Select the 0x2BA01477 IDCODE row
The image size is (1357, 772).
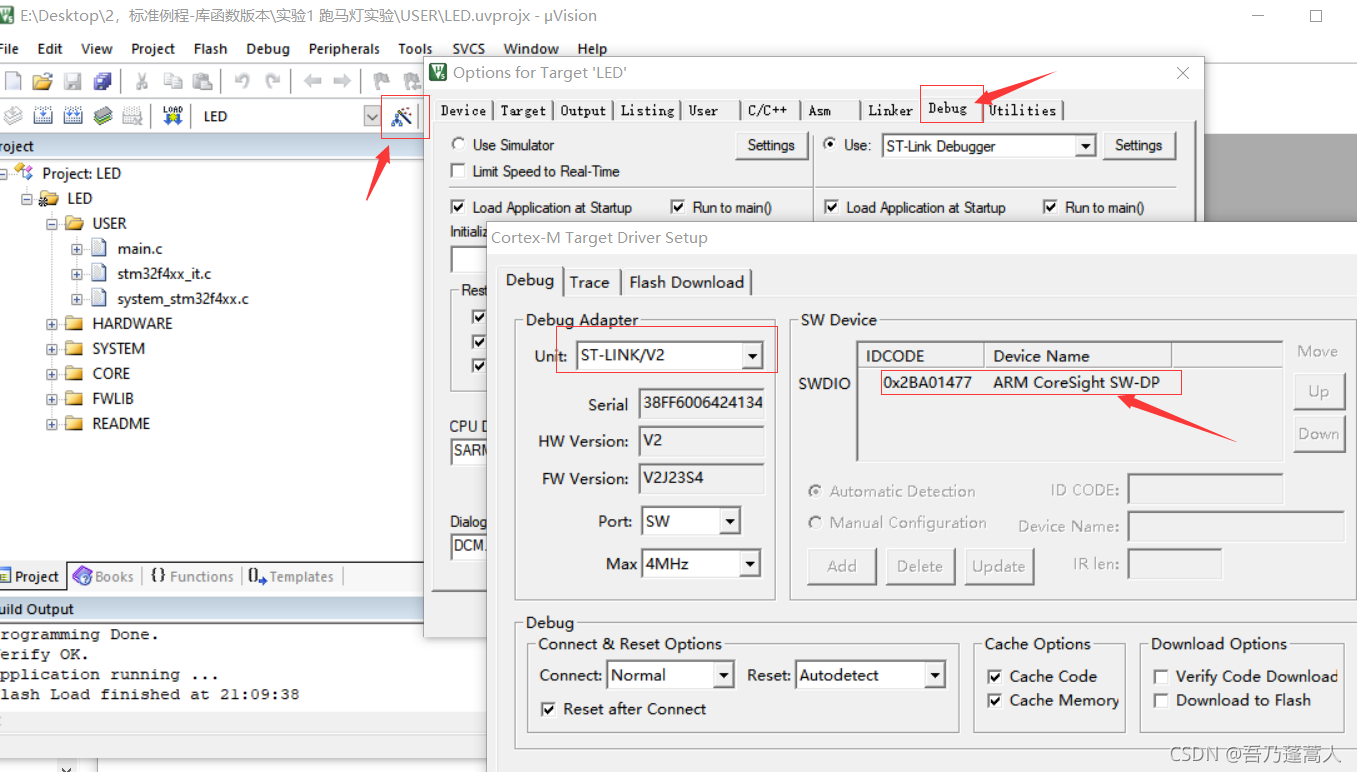pos(1031,382)
